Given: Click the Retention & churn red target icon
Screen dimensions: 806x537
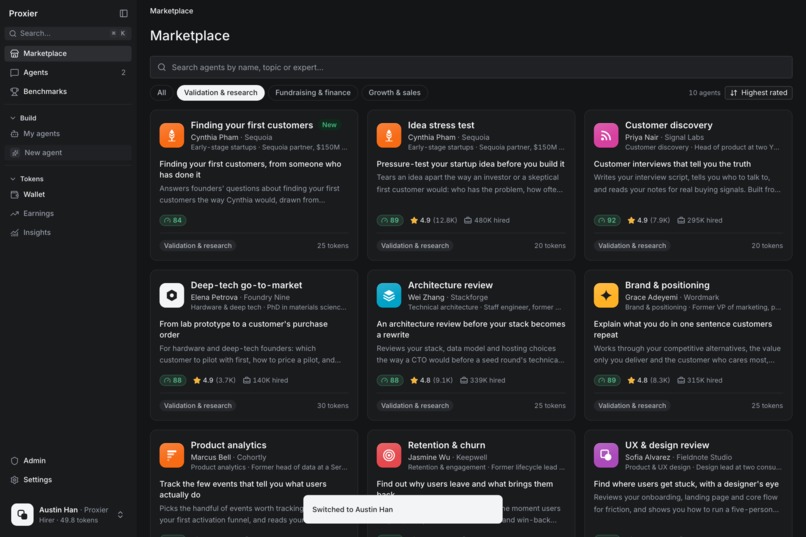Looking at the screenshot, I should pos(389,455).
